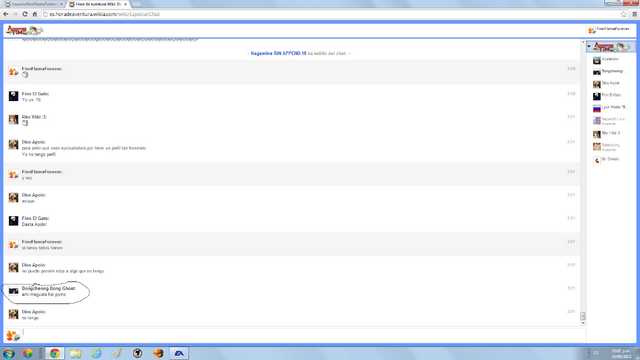Click the browser address bar
640x360 pixels.
click(331, 14)
